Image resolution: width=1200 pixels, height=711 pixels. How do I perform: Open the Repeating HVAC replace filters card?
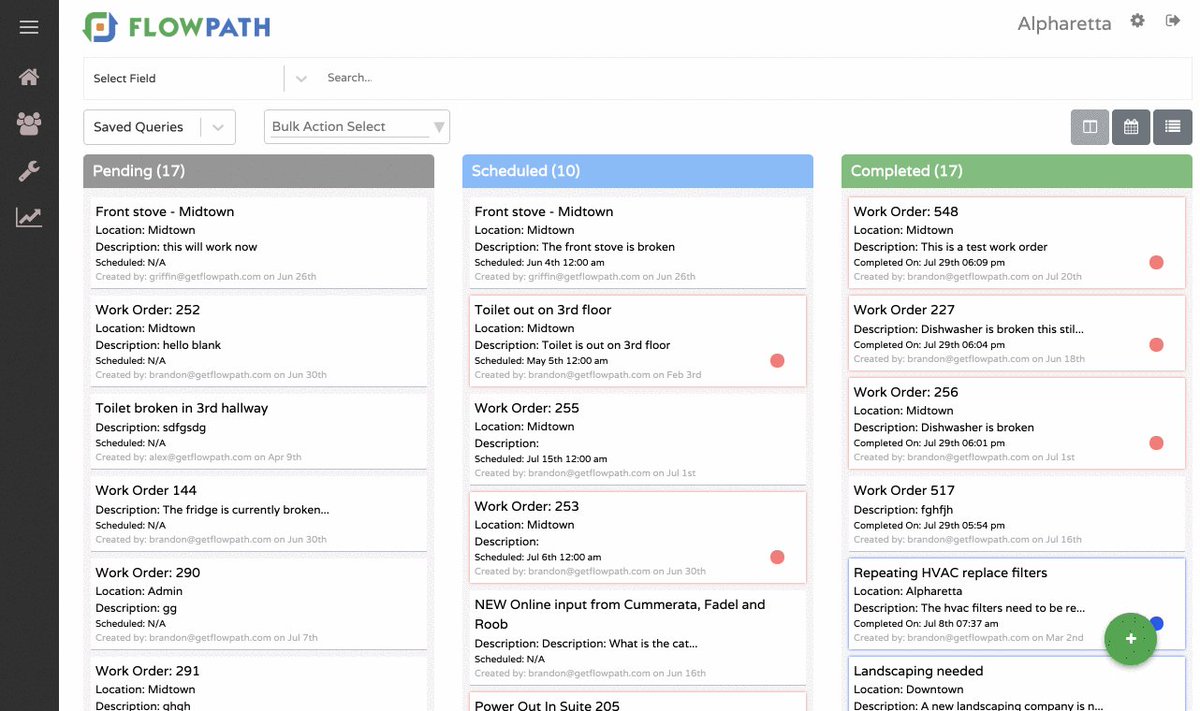point(1017,603)
